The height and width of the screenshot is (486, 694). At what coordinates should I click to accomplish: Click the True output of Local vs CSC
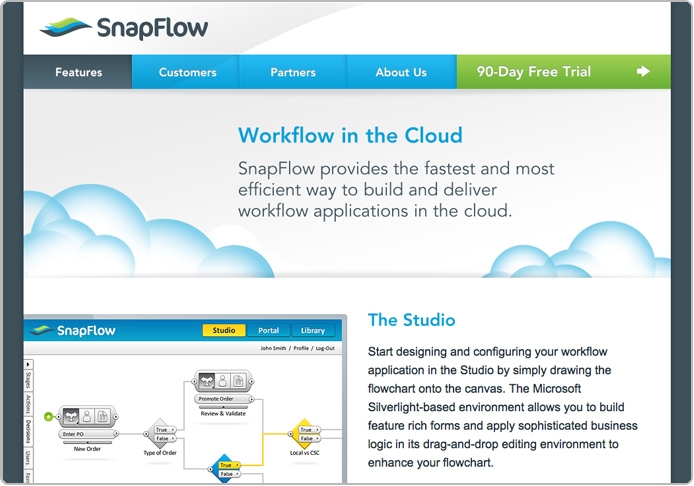pyautogui.click(x=309, y=430)
